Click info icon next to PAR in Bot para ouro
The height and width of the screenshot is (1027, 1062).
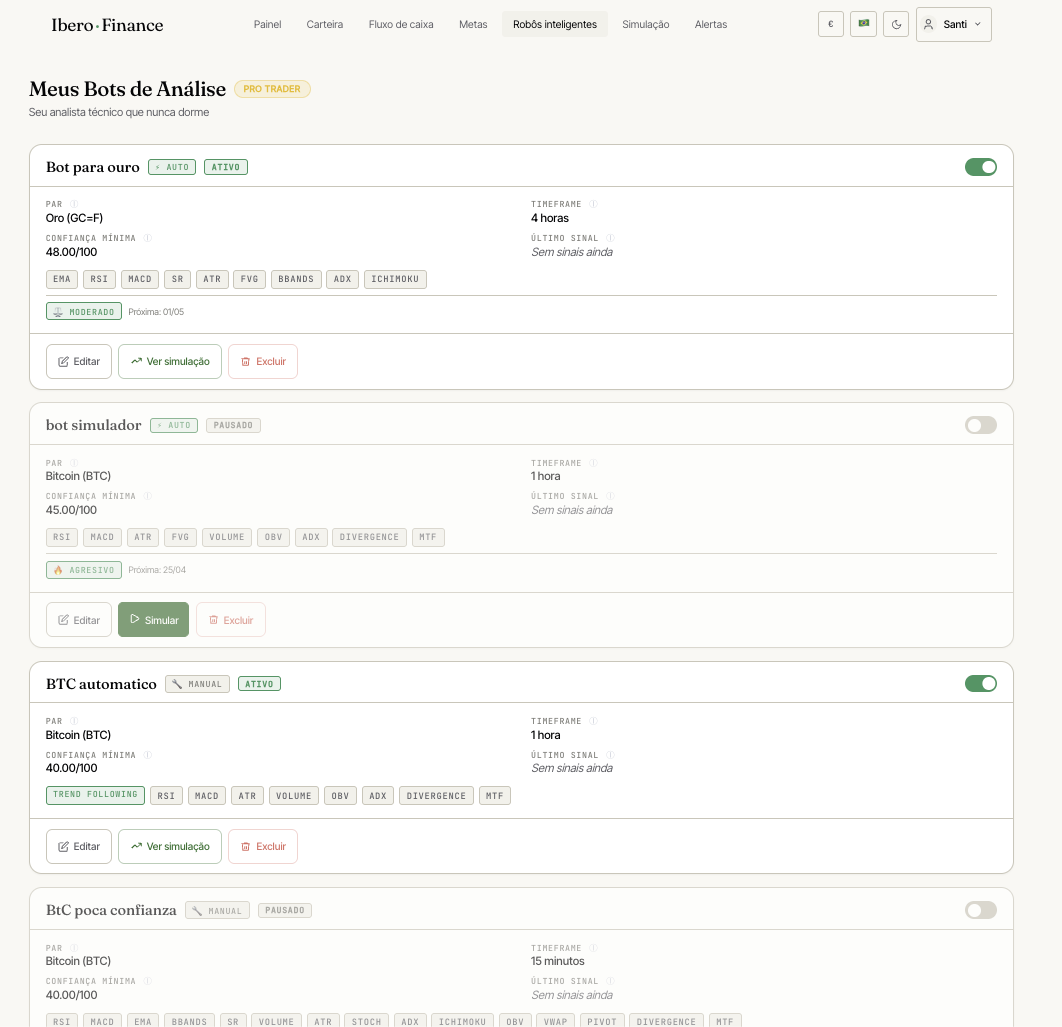74,204
